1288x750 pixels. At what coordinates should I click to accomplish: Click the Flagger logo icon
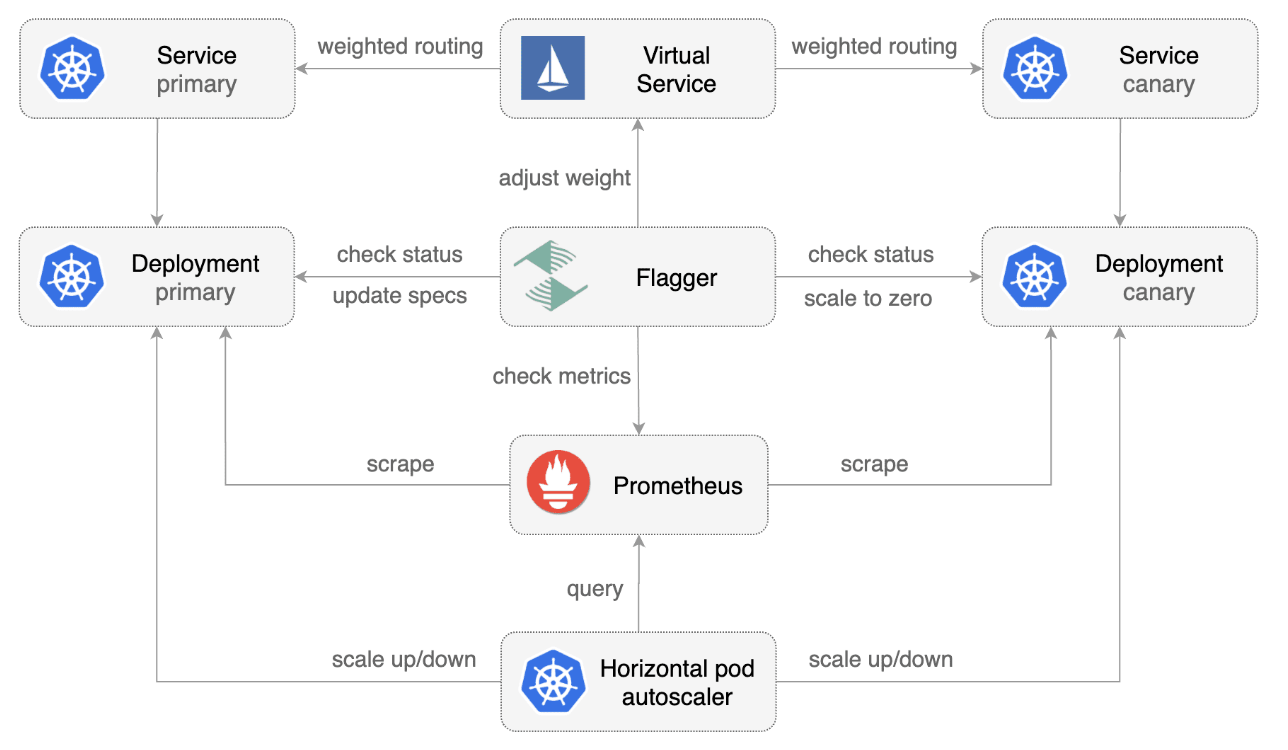pos(551,276)
